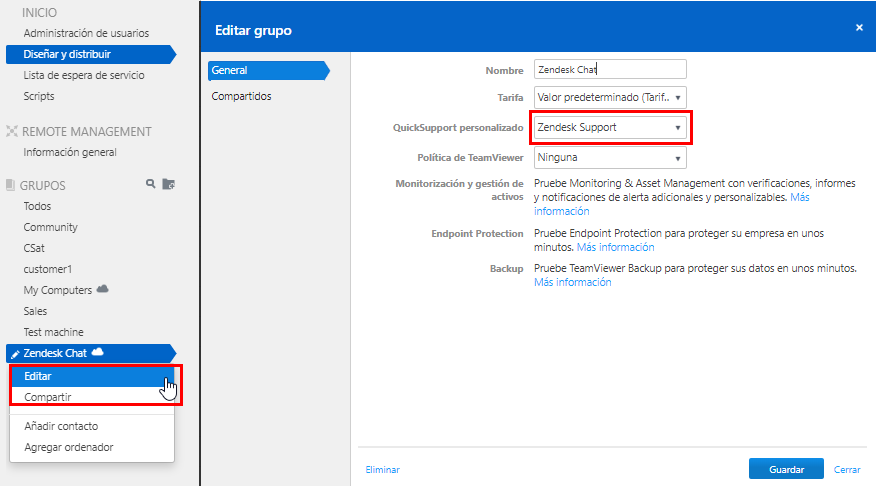Switch to the Compartidos tab
Viewport: 876px width, 486px height.
(241, 96)
